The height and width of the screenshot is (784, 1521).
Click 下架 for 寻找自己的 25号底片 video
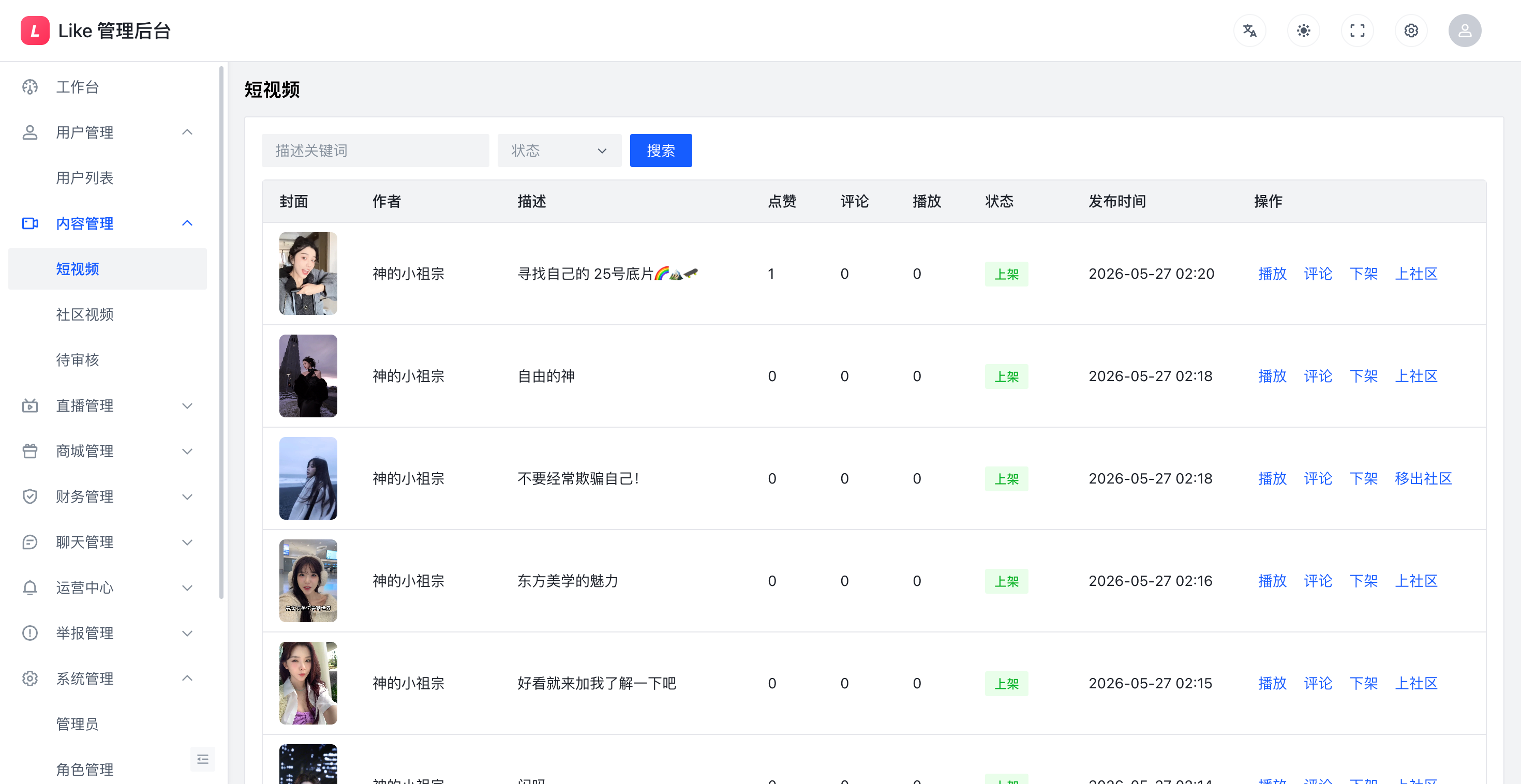(x=1363, y=274)
